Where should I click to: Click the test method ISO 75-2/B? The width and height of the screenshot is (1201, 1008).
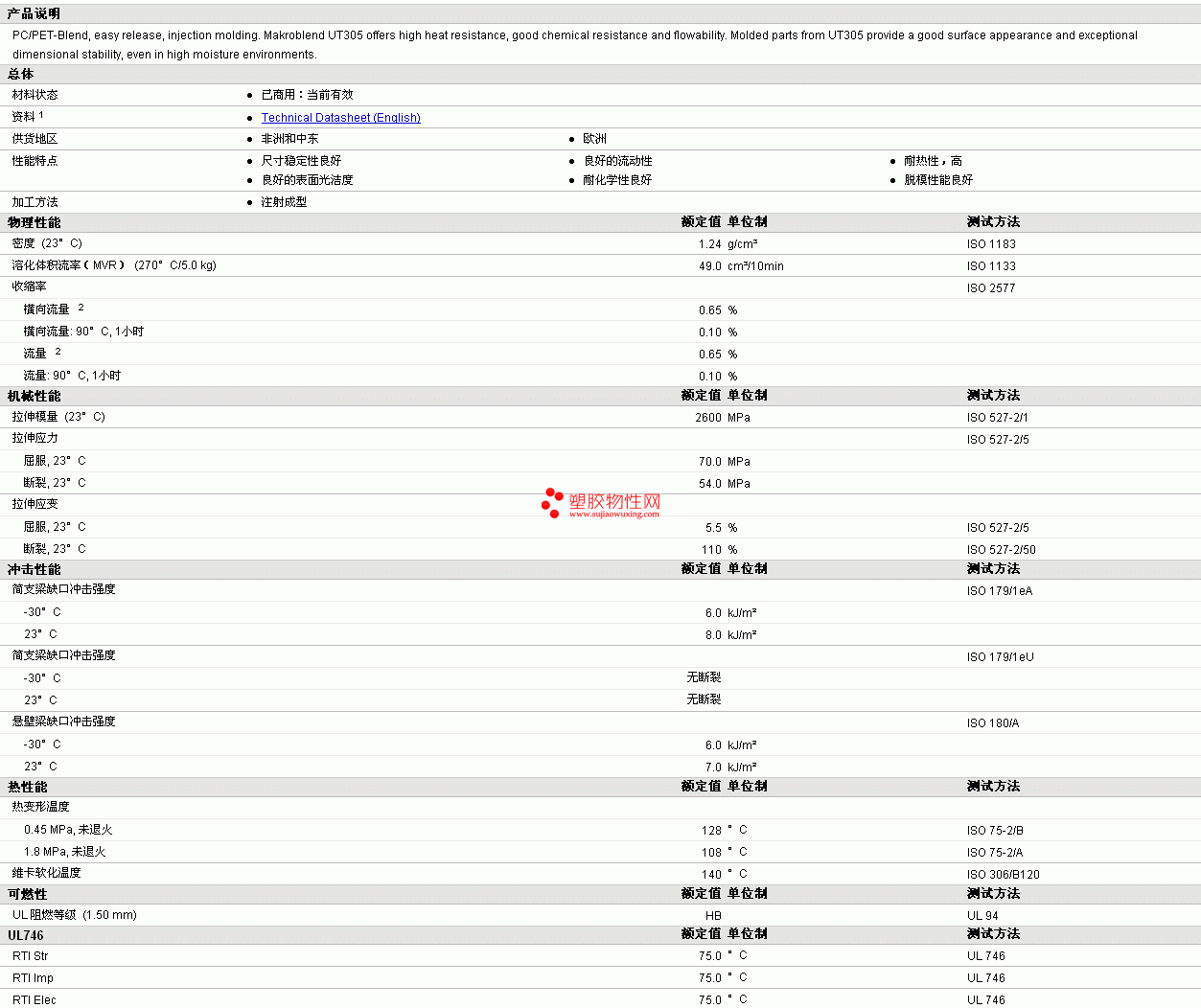pos(995,831)
